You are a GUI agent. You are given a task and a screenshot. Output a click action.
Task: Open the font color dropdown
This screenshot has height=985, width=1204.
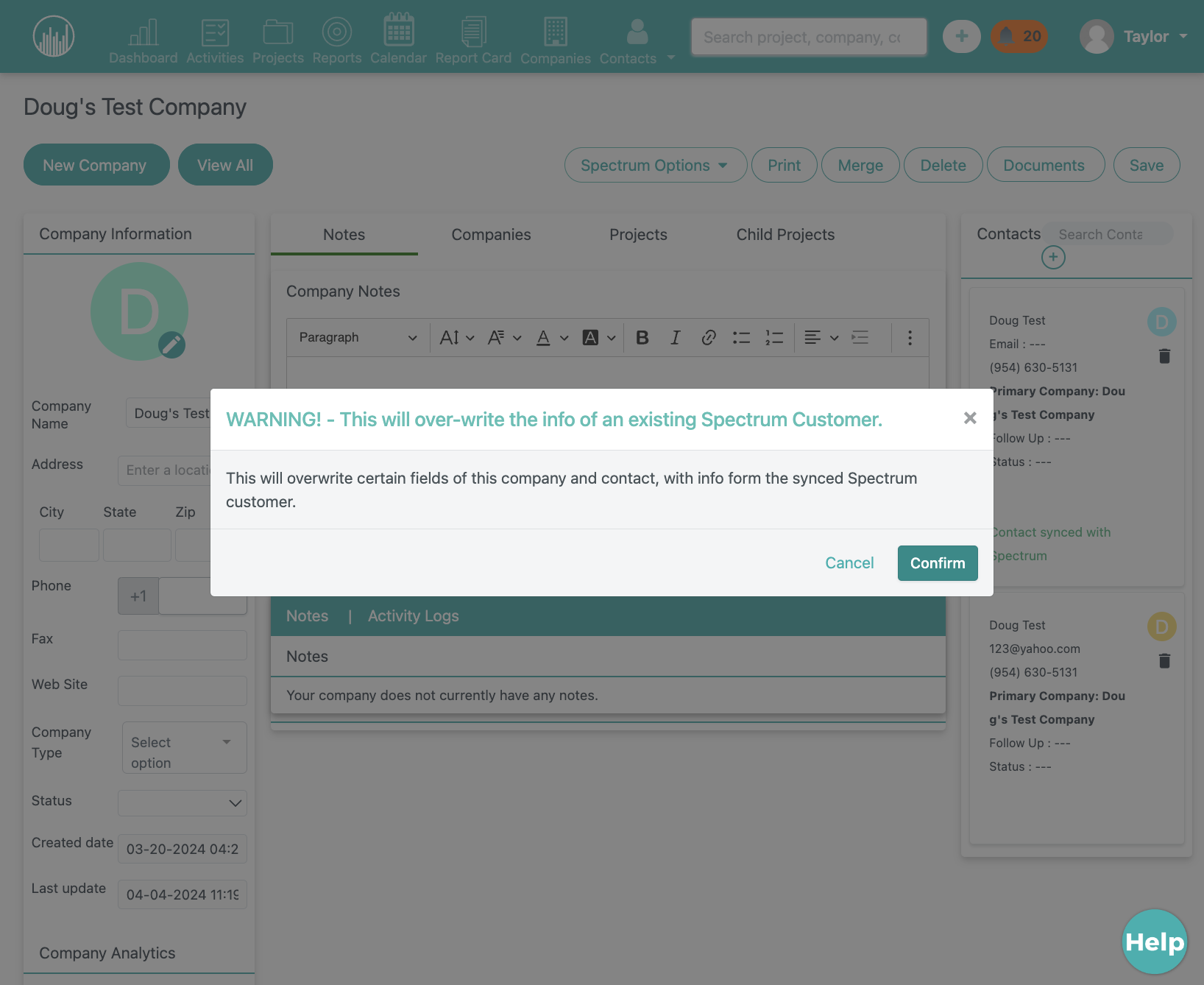552,337
